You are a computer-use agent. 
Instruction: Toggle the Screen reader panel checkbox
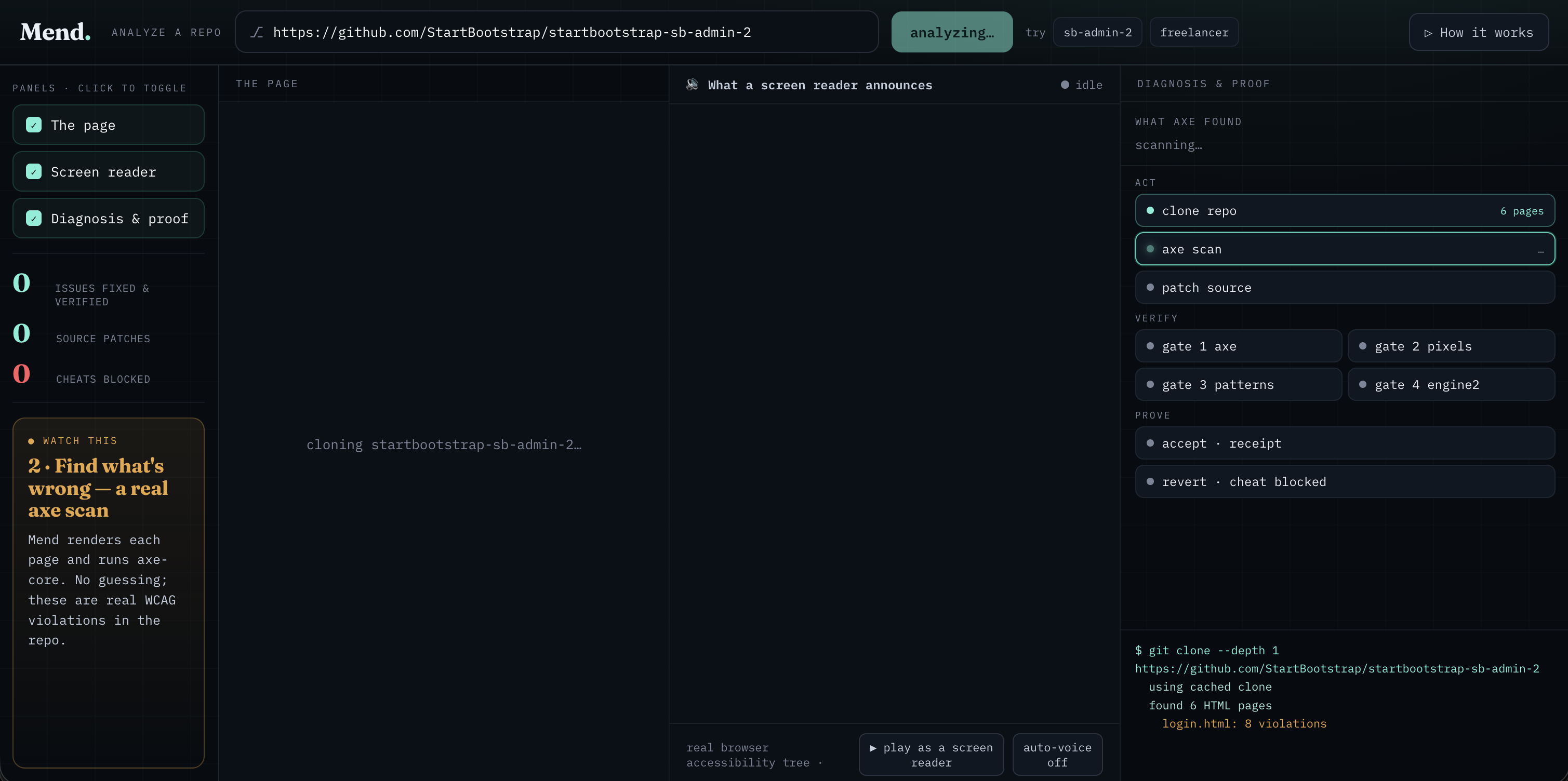(x=34, y=171)
